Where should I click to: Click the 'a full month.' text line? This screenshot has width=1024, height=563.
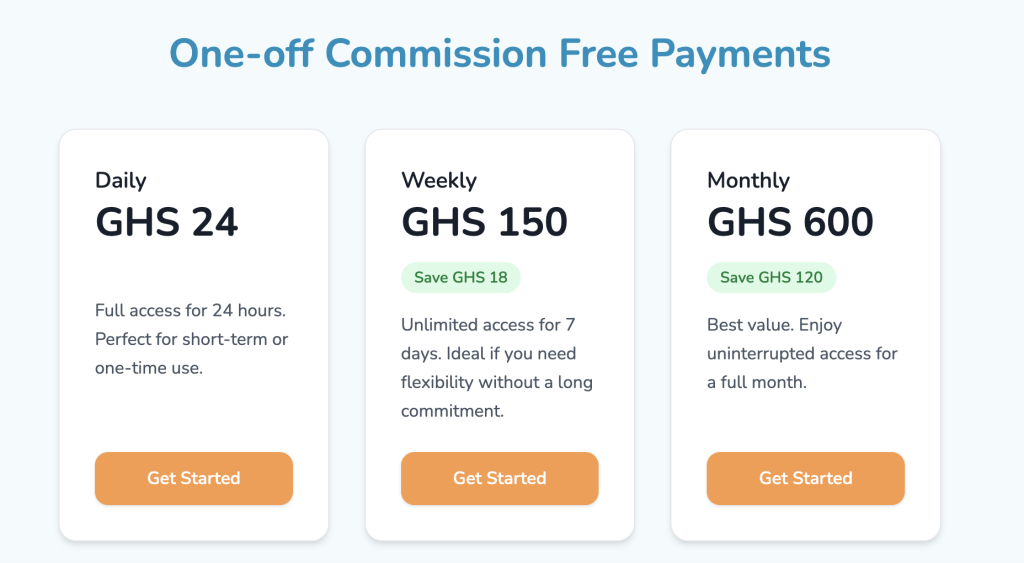pos(756,382)
